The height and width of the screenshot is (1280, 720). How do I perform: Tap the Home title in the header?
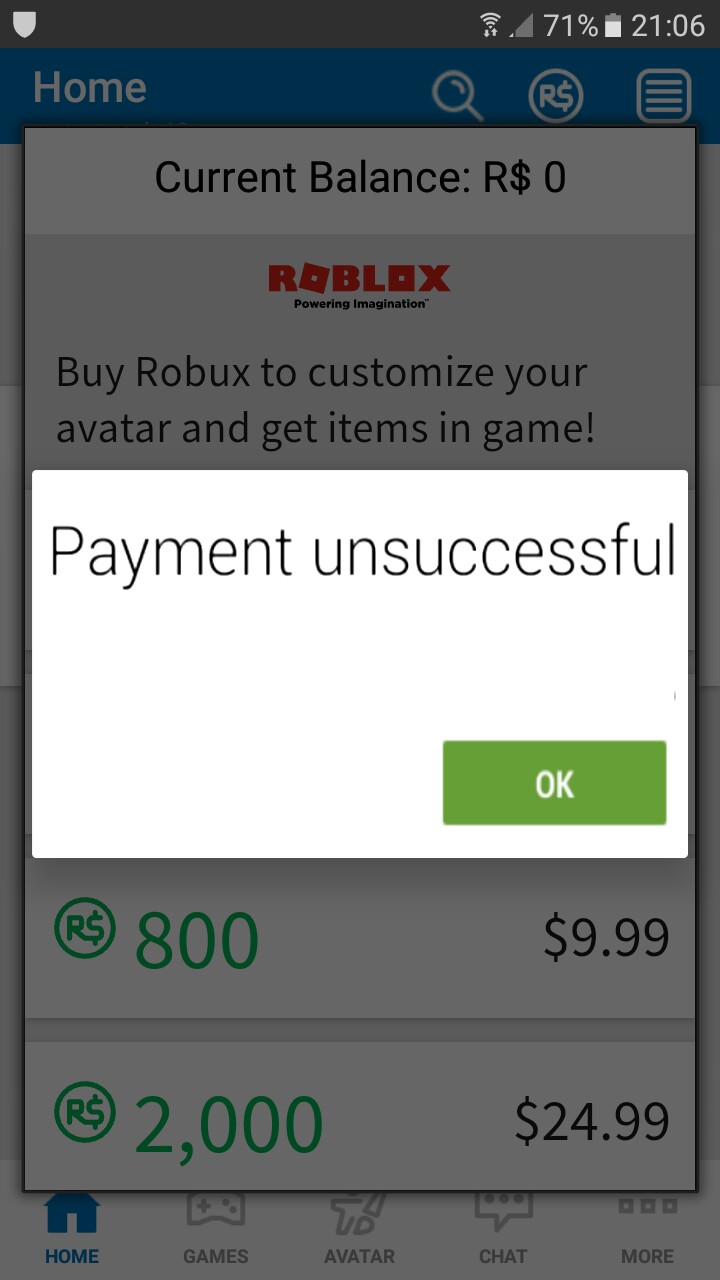(x=89, y=88)
